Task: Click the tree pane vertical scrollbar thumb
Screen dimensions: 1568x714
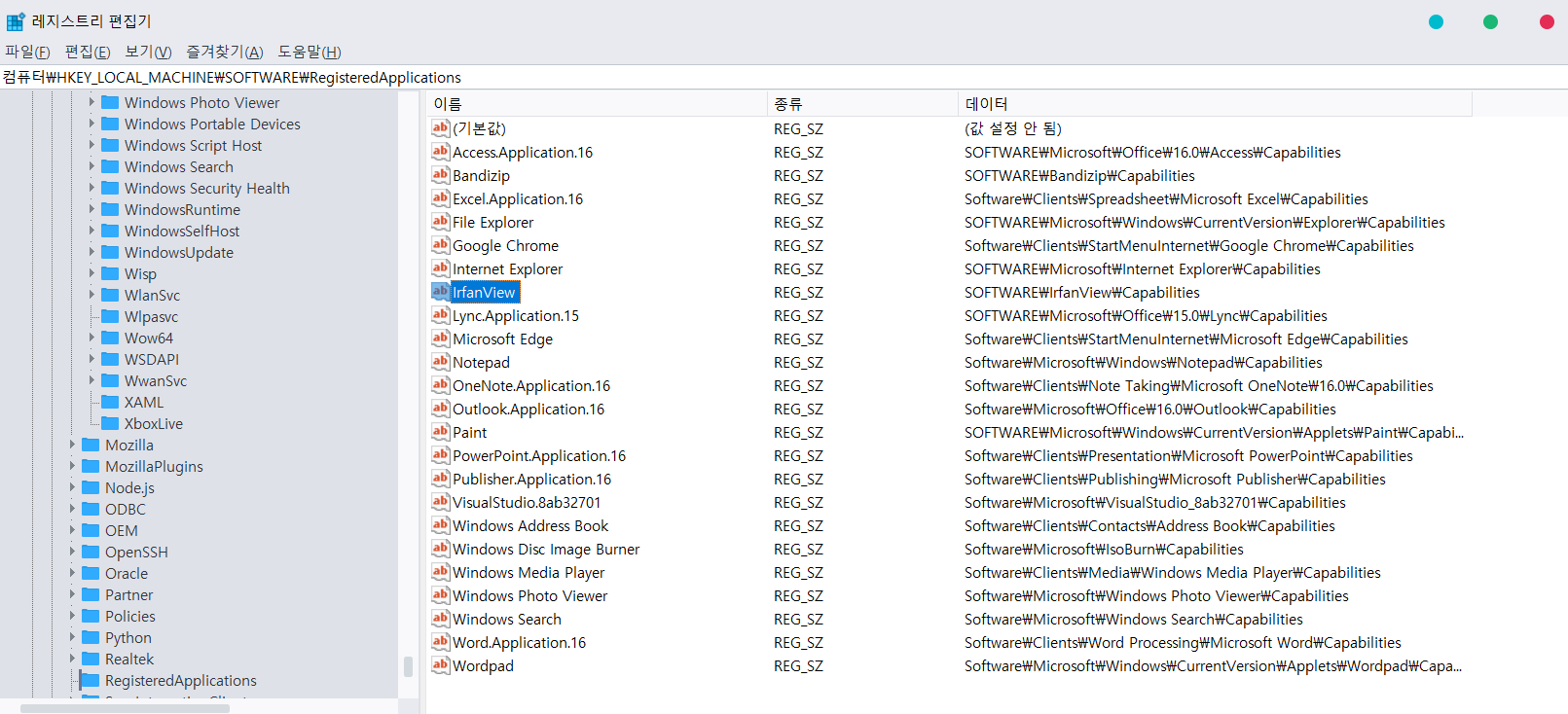Action: coord(408,666)
